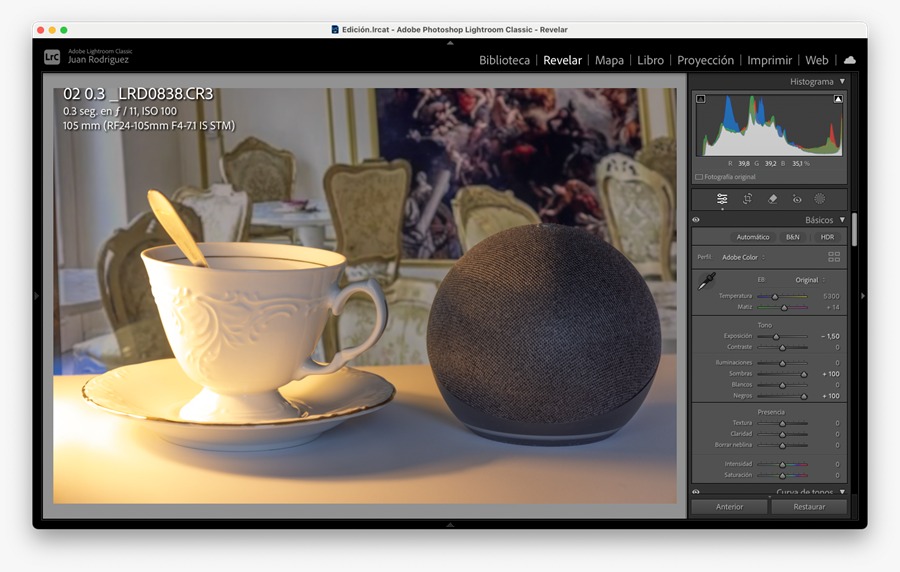This screenshot has height=572, width=900.
Task: Click the Lrc logo badge
Action: 52,57
